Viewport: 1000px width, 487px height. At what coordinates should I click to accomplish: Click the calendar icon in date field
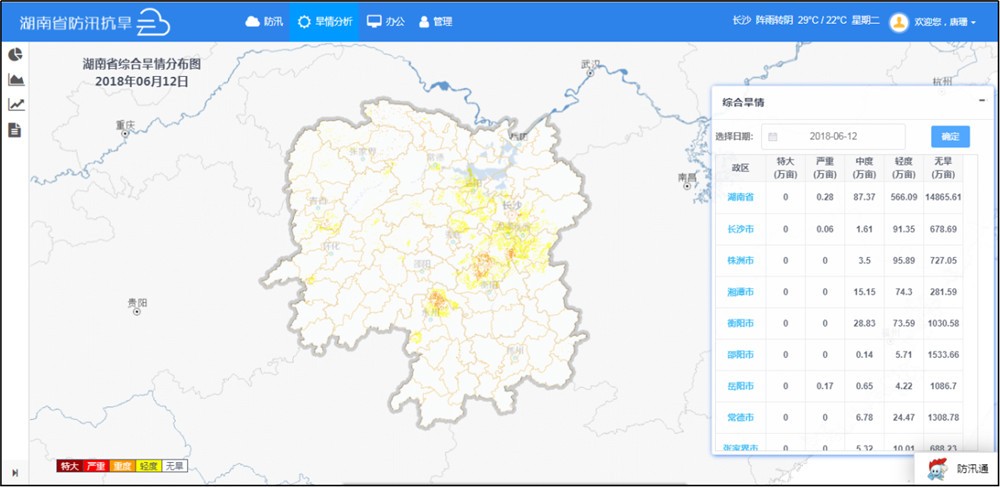[x=773, y=136]
